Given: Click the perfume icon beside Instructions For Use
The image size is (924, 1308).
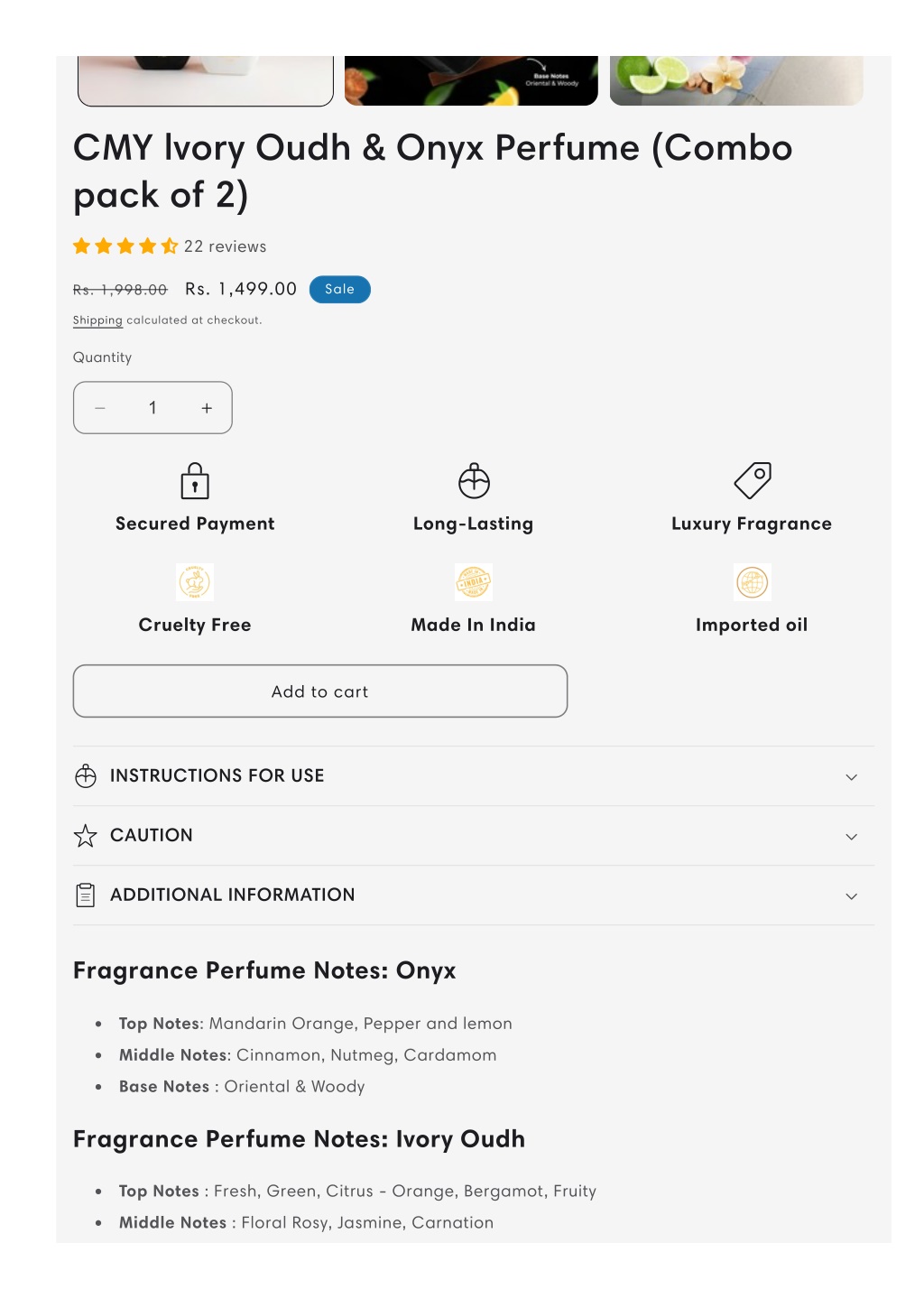Looking at the screenshot, I should coord(86,776).
